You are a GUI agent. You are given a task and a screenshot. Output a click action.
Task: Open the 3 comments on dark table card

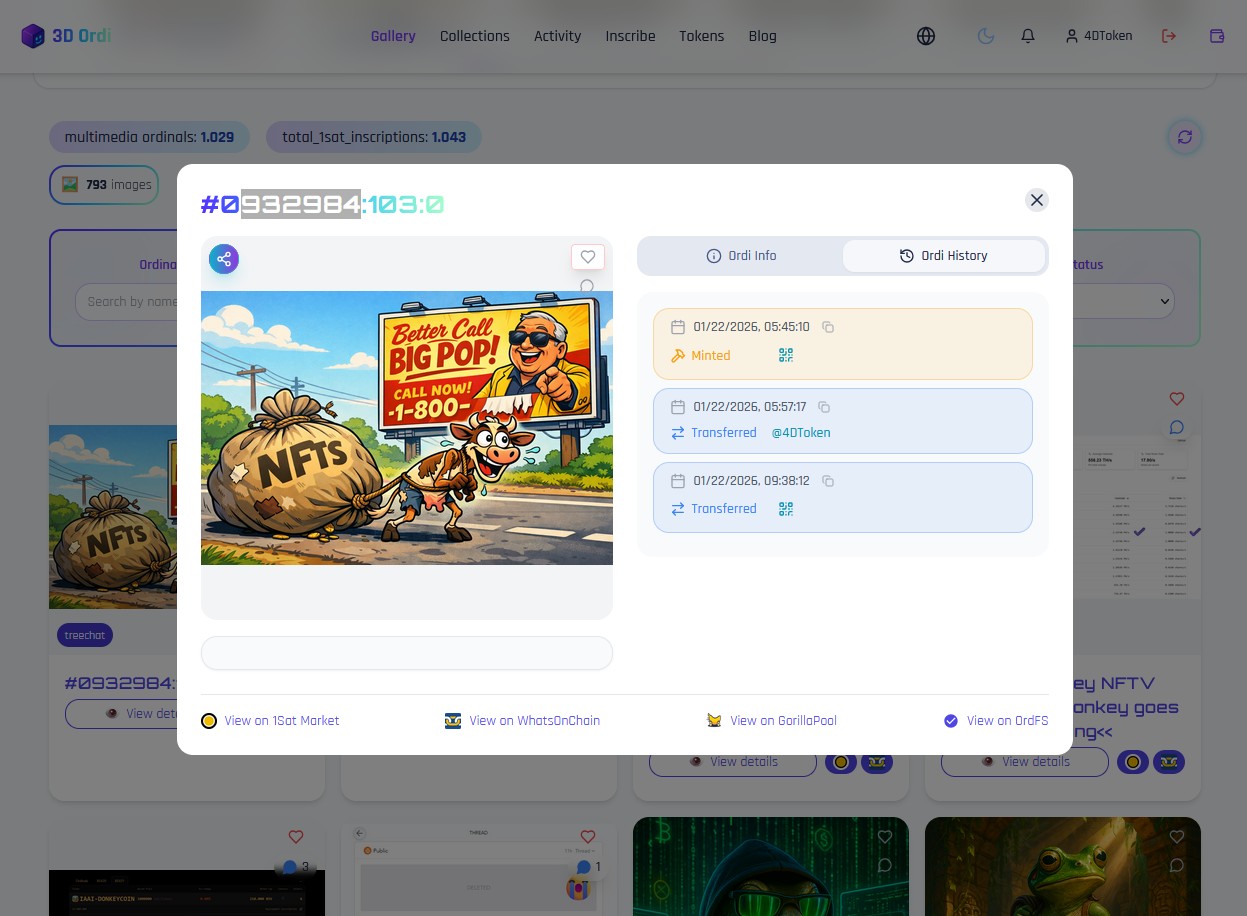coord(296,867)
